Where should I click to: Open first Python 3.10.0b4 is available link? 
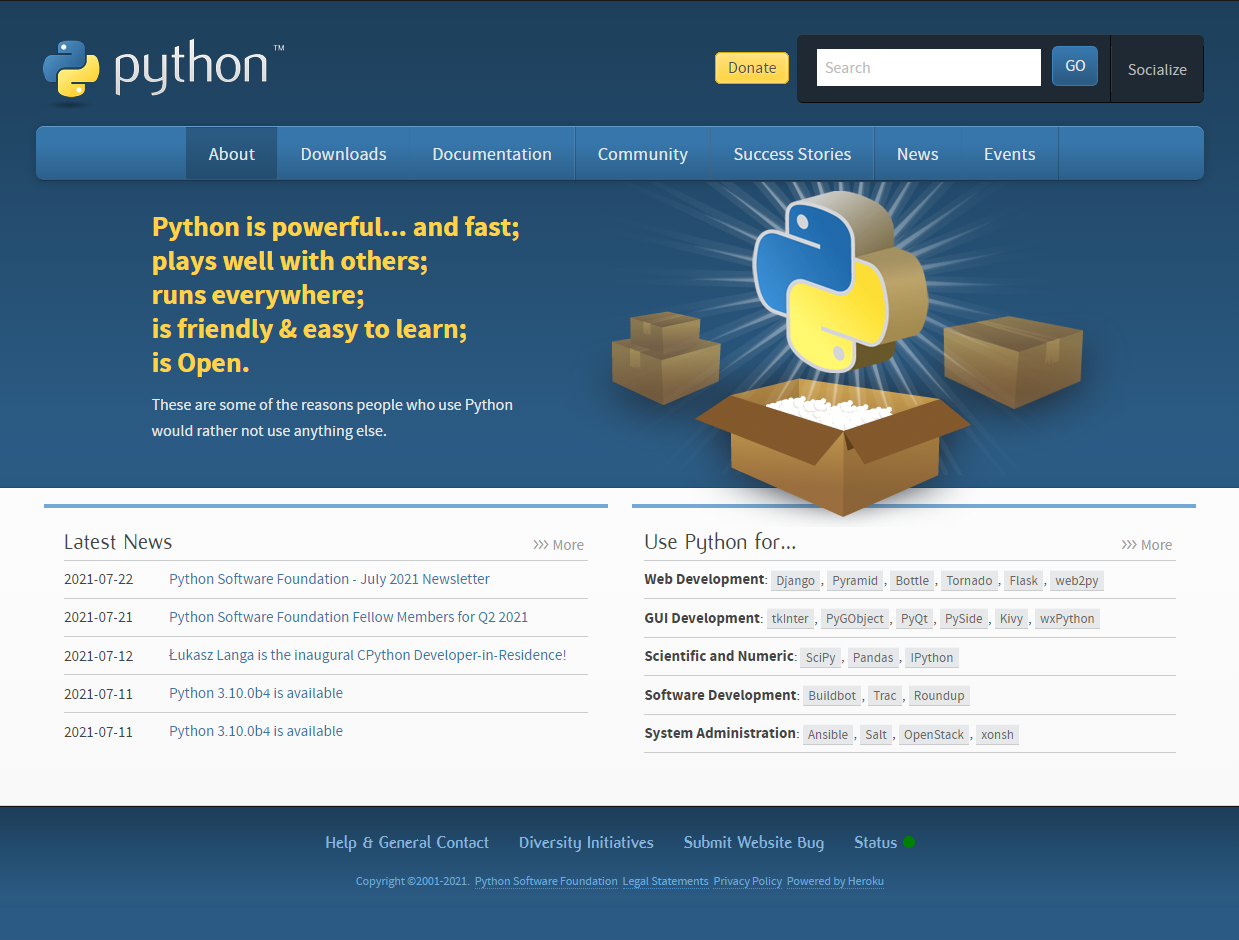click(x=256, y=693)
